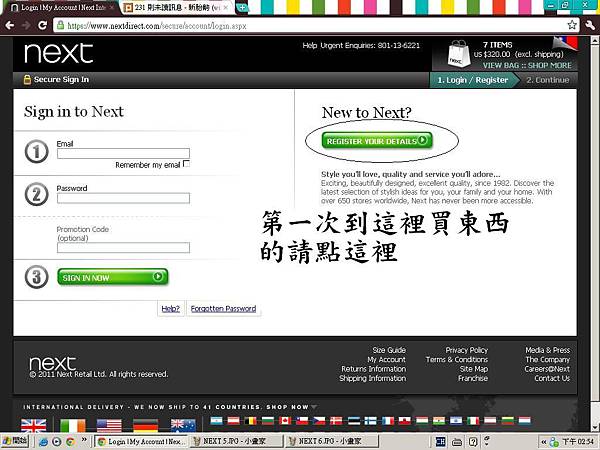Click the Canada flag in the small flags row
600x450 pixels.
[x=285, y=421]
